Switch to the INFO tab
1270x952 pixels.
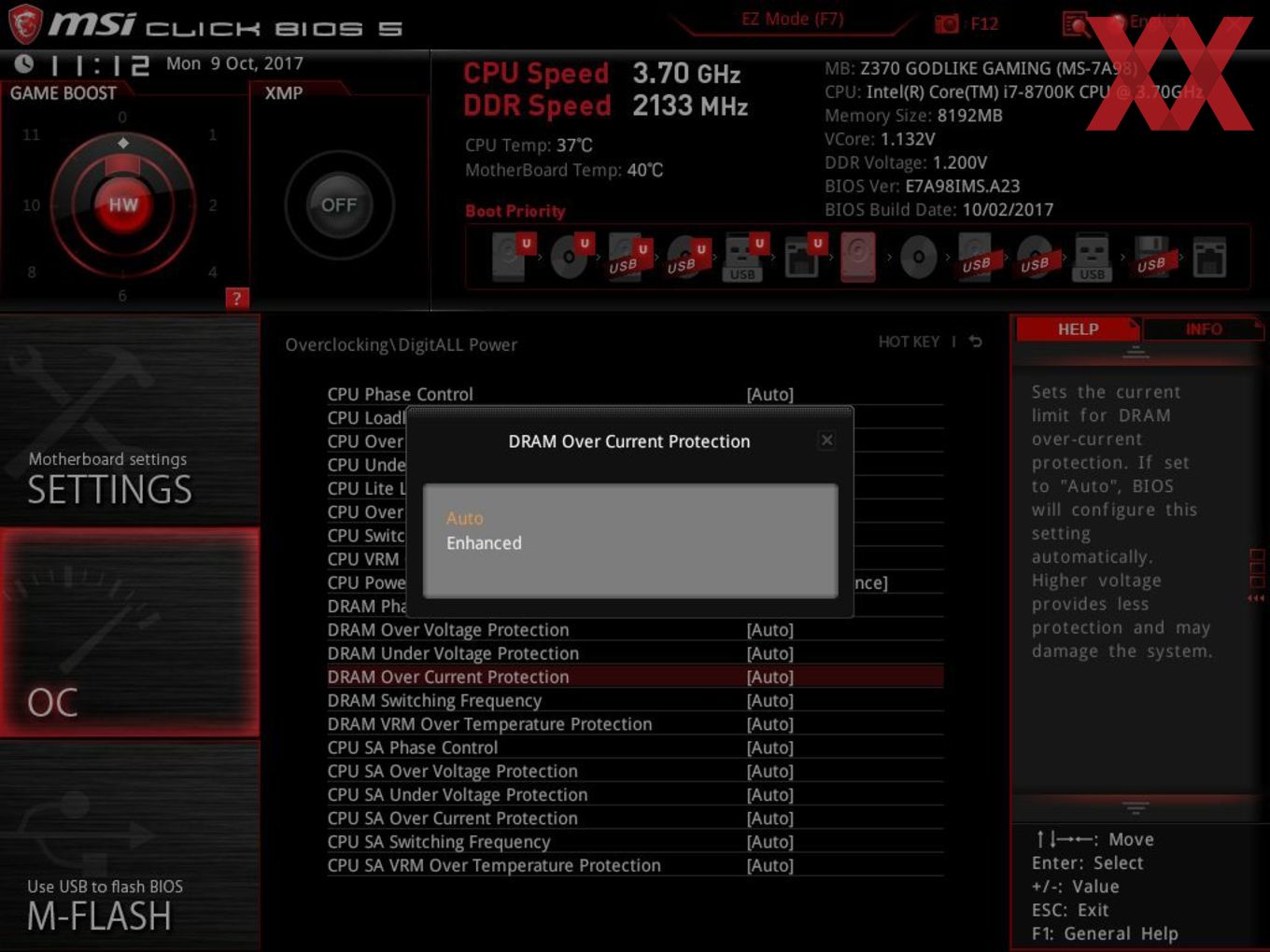pyautogui.click(x=1204, y=329)
